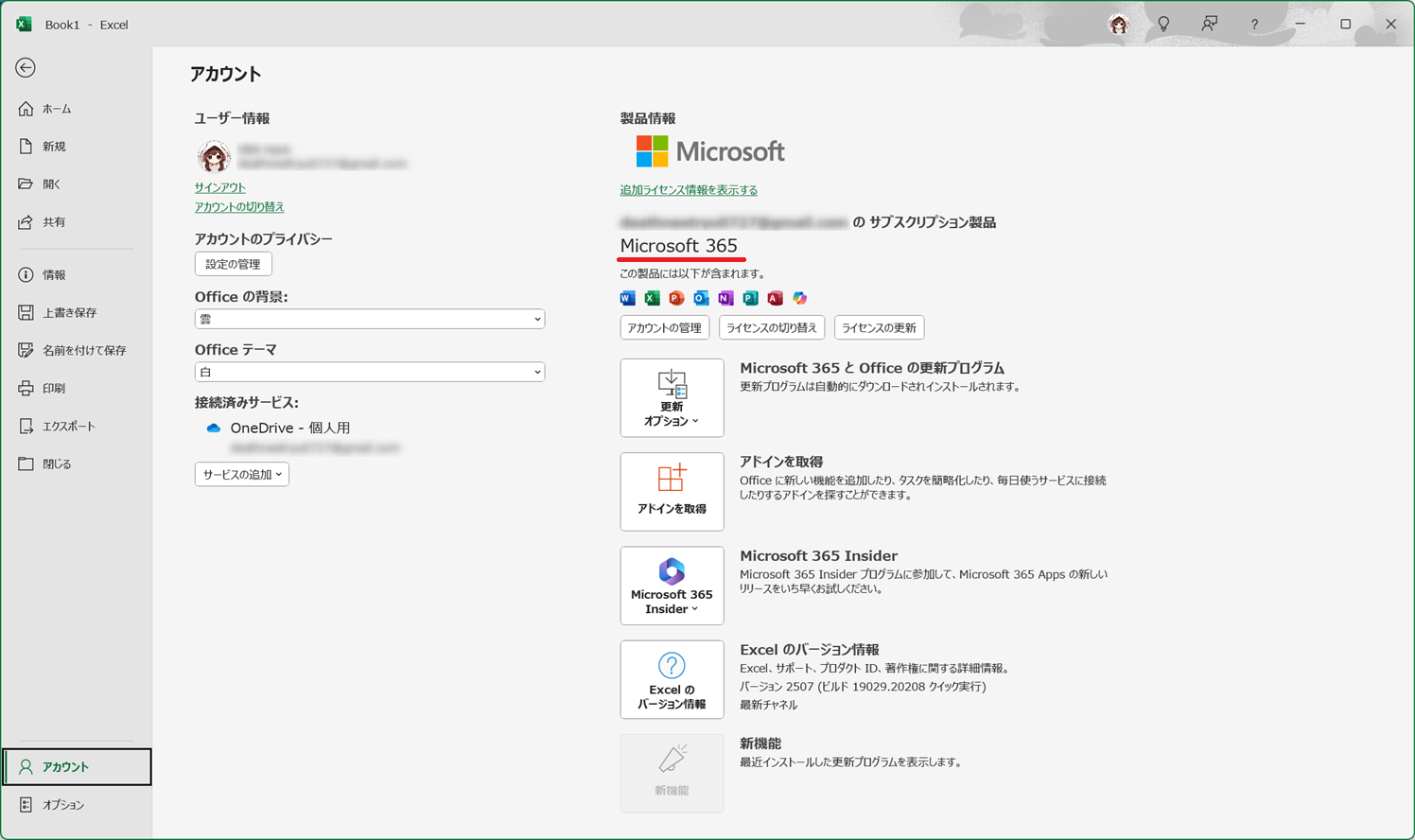Click the feedback person icon in title bar

[1210, 25]
